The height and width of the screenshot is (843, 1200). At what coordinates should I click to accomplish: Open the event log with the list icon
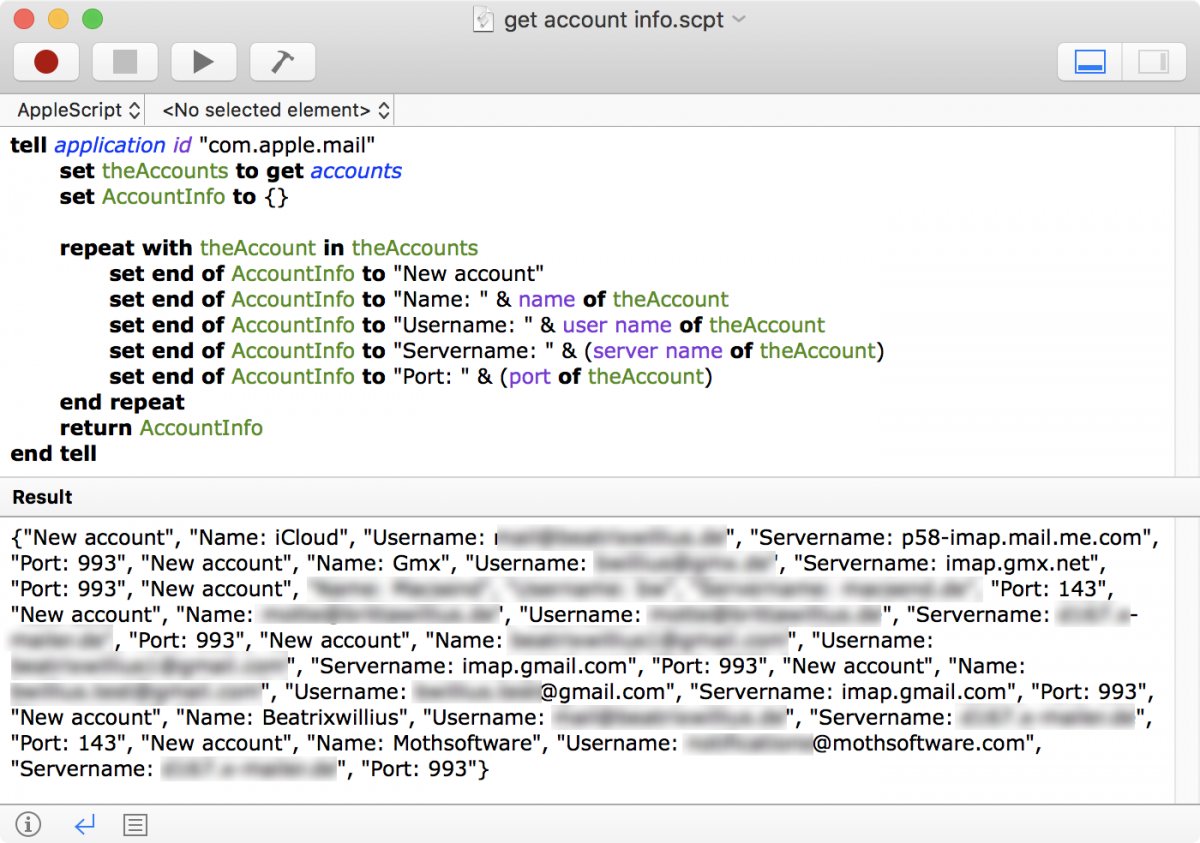tap(136, 824)
